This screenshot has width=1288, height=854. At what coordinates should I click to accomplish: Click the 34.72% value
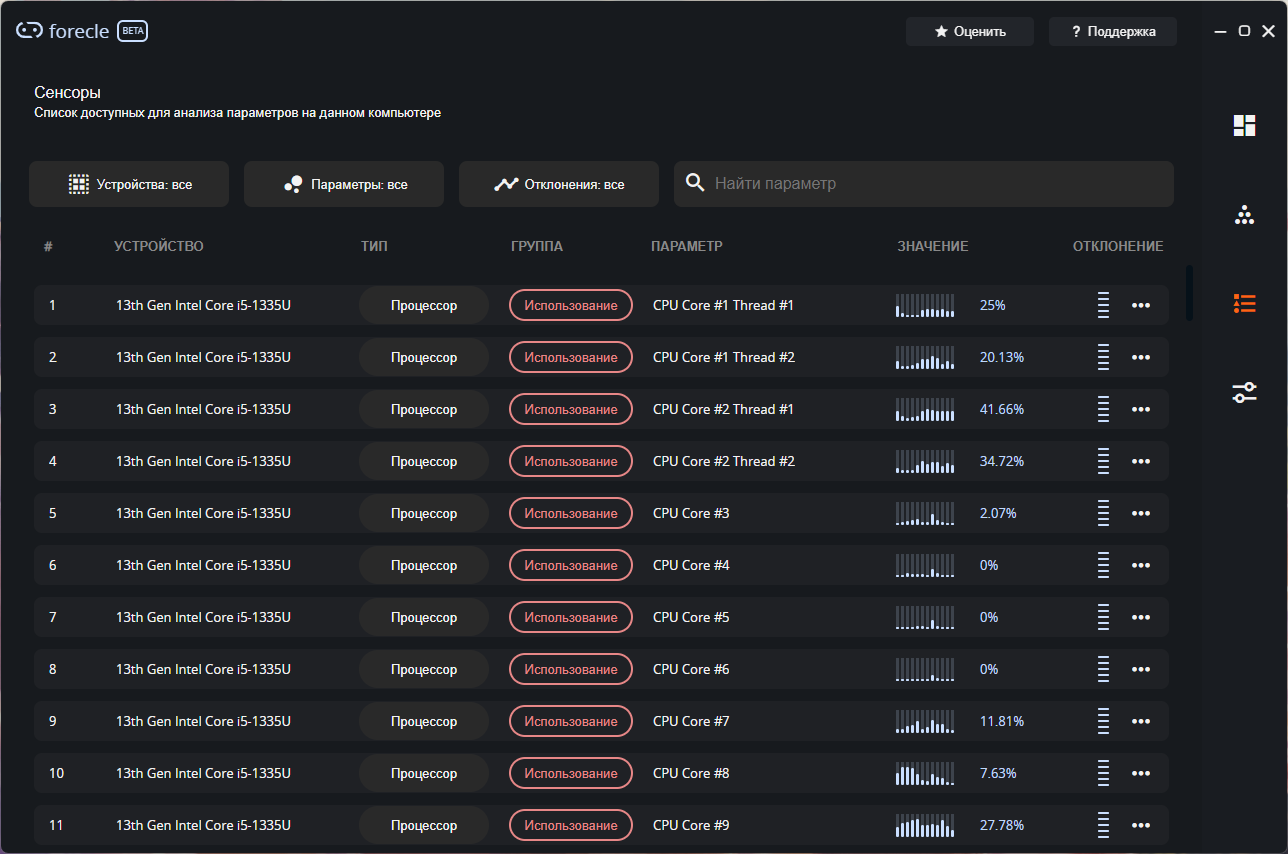pos(1002,461)
